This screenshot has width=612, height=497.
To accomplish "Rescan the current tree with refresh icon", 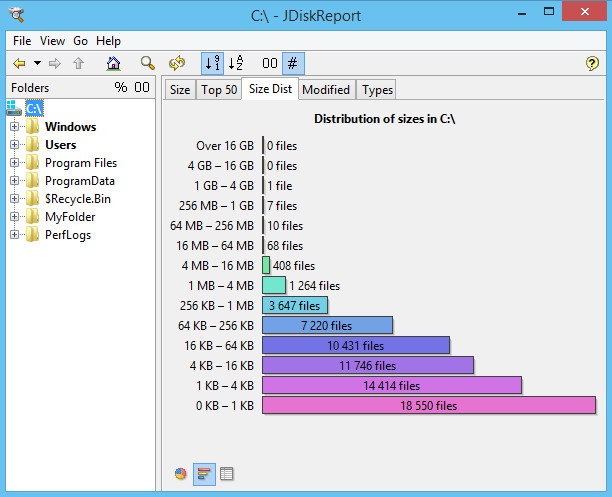I will 177,63.
